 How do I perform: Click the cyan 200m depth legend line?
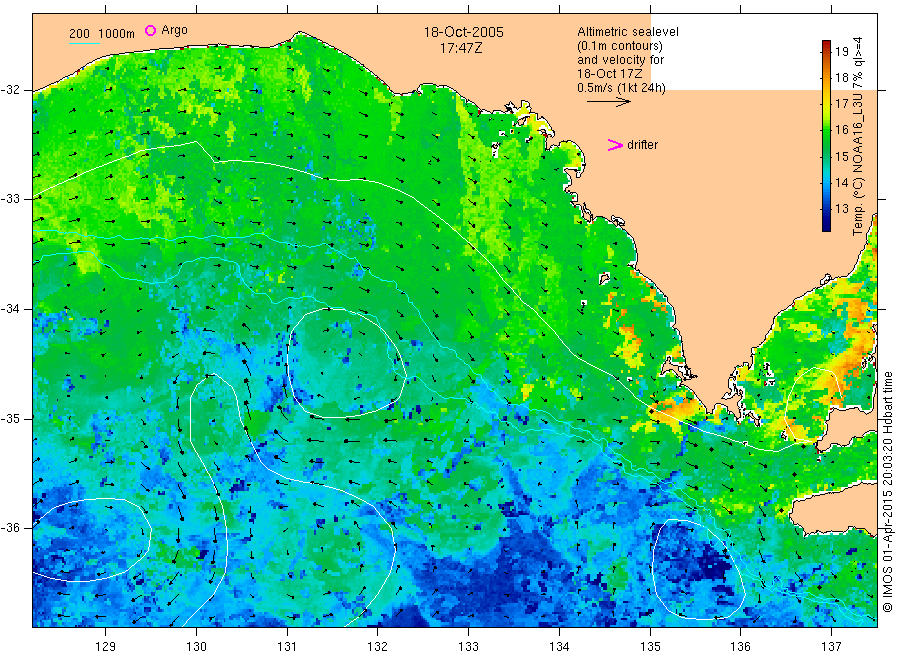pos(84,43)
